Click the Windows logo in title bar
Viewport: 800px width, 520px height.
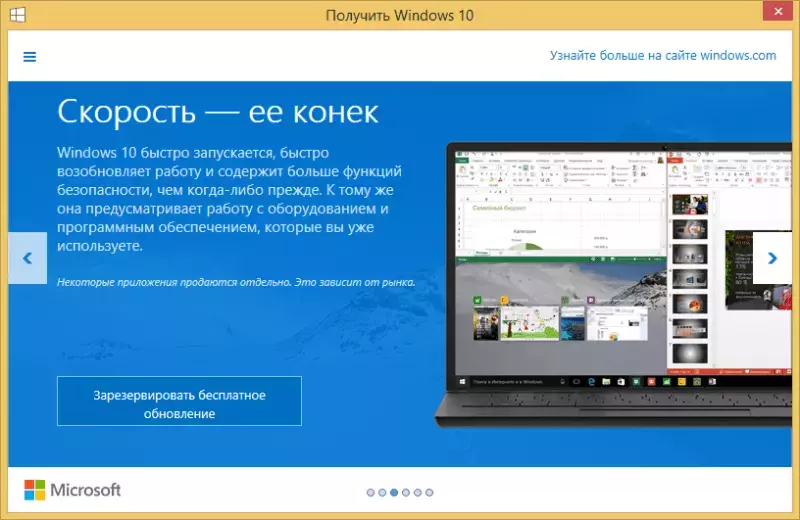pos(17,15)
